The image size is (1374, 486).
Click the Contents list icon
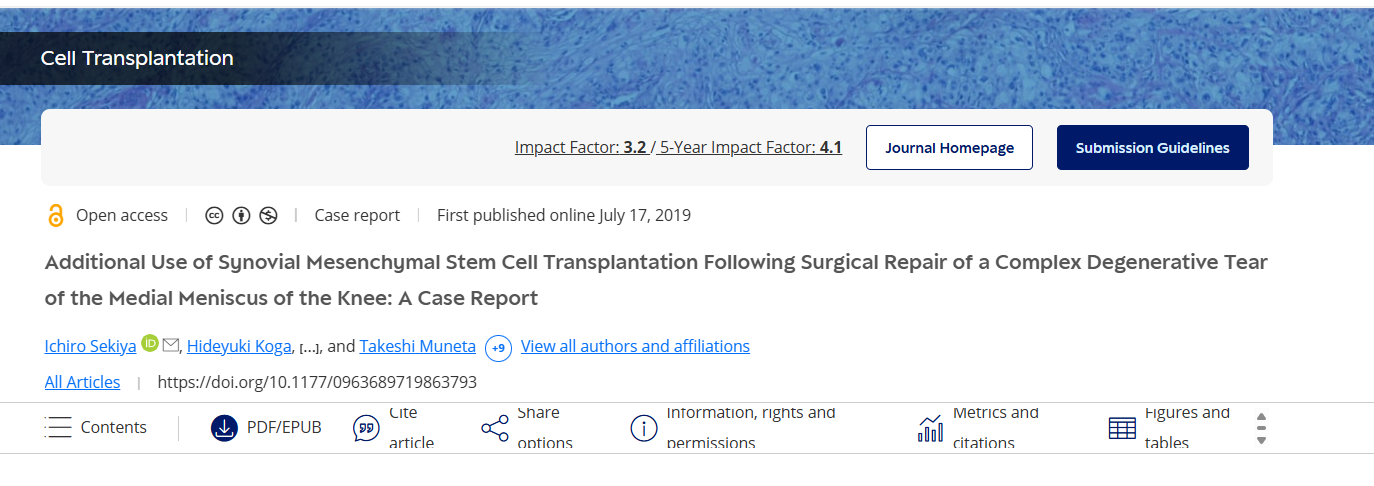click(59, 428)
